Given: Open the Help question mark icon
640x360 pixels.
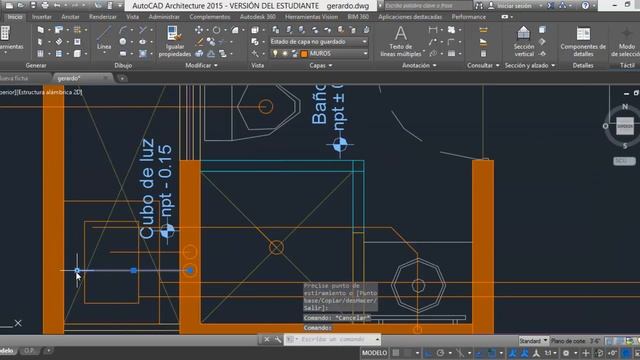Looking at the screenshot, I should [586, 6].
